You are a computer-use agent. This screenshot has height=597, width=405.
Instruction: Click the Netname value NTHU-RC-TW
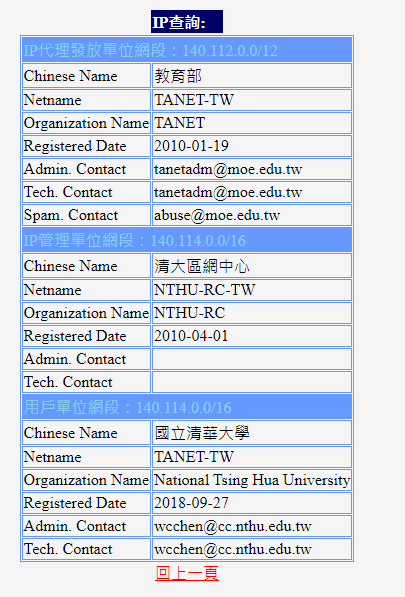point(204,290)
